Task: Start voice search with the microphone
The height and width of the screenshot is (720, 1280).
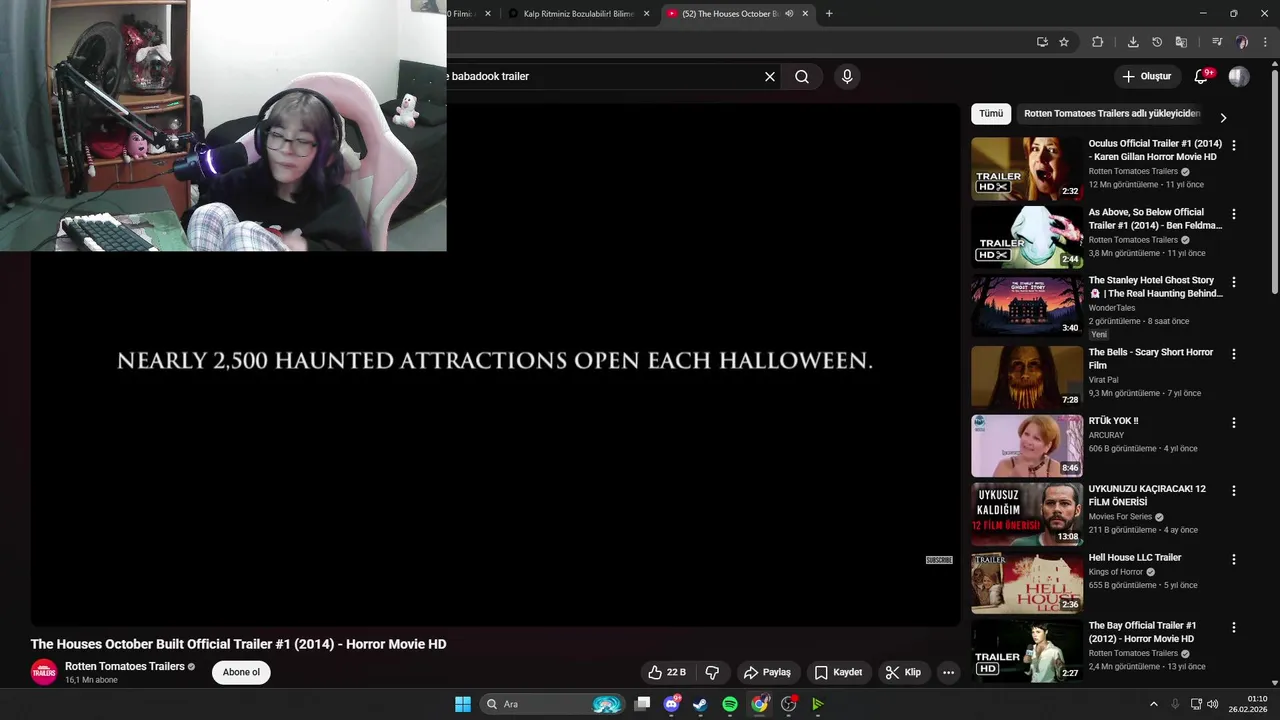Action: (x=847, y=76)
